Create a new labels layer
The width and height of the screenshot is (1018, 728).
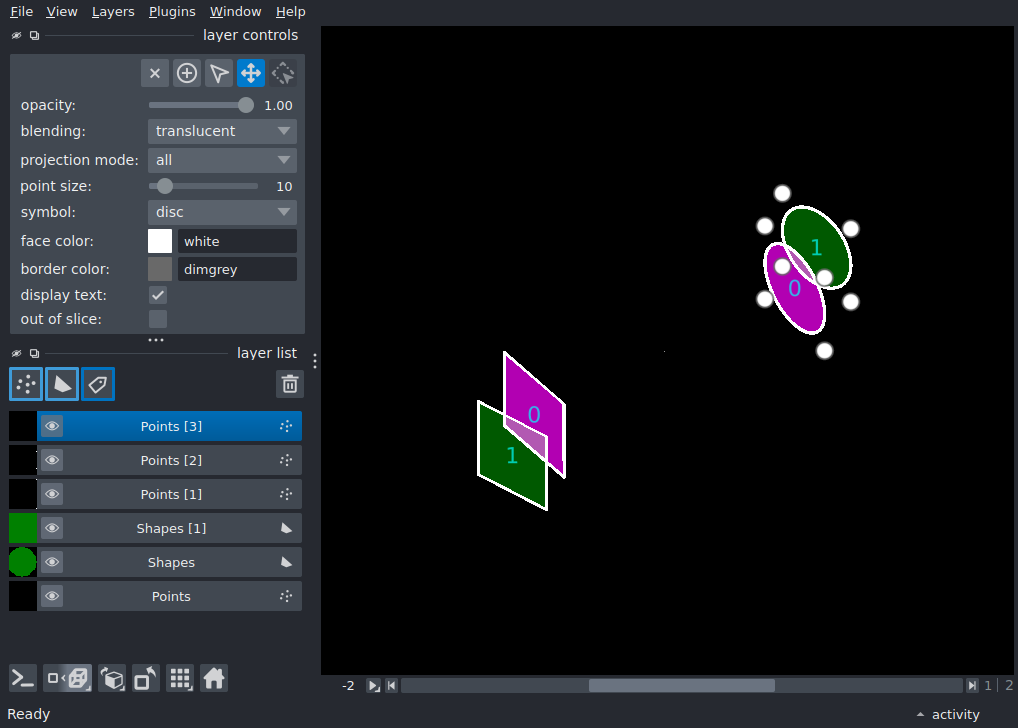point(98,384)
